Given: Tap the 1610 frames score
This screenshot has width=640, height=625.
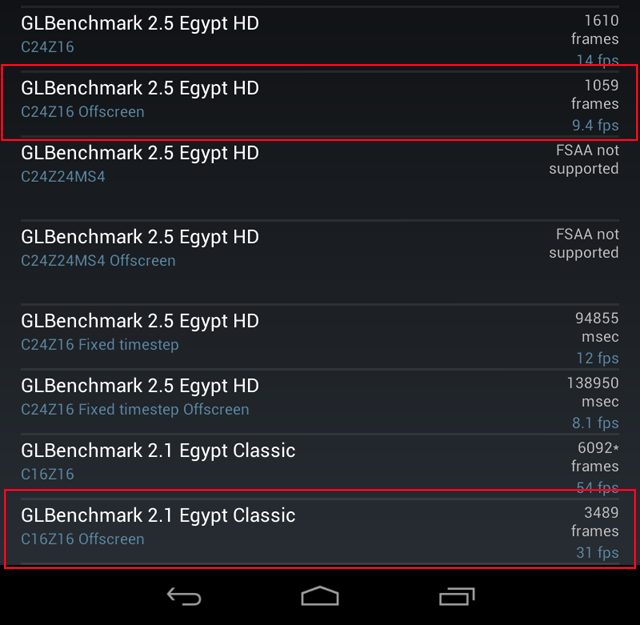Looking at the screenshot, I should click(x=595, y=30).
